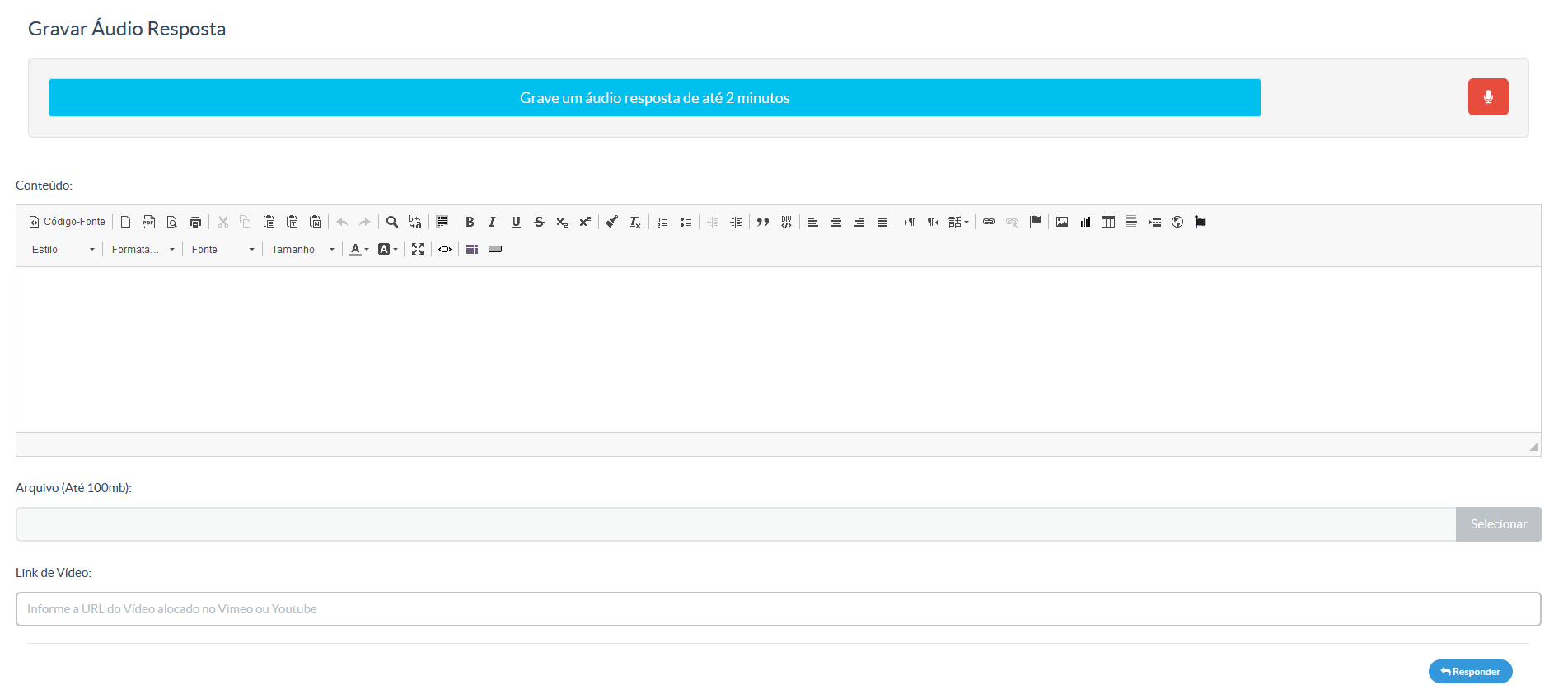The image size is (1568, 699).
Task: Open the document preview
Action: (x=172, y=222)
